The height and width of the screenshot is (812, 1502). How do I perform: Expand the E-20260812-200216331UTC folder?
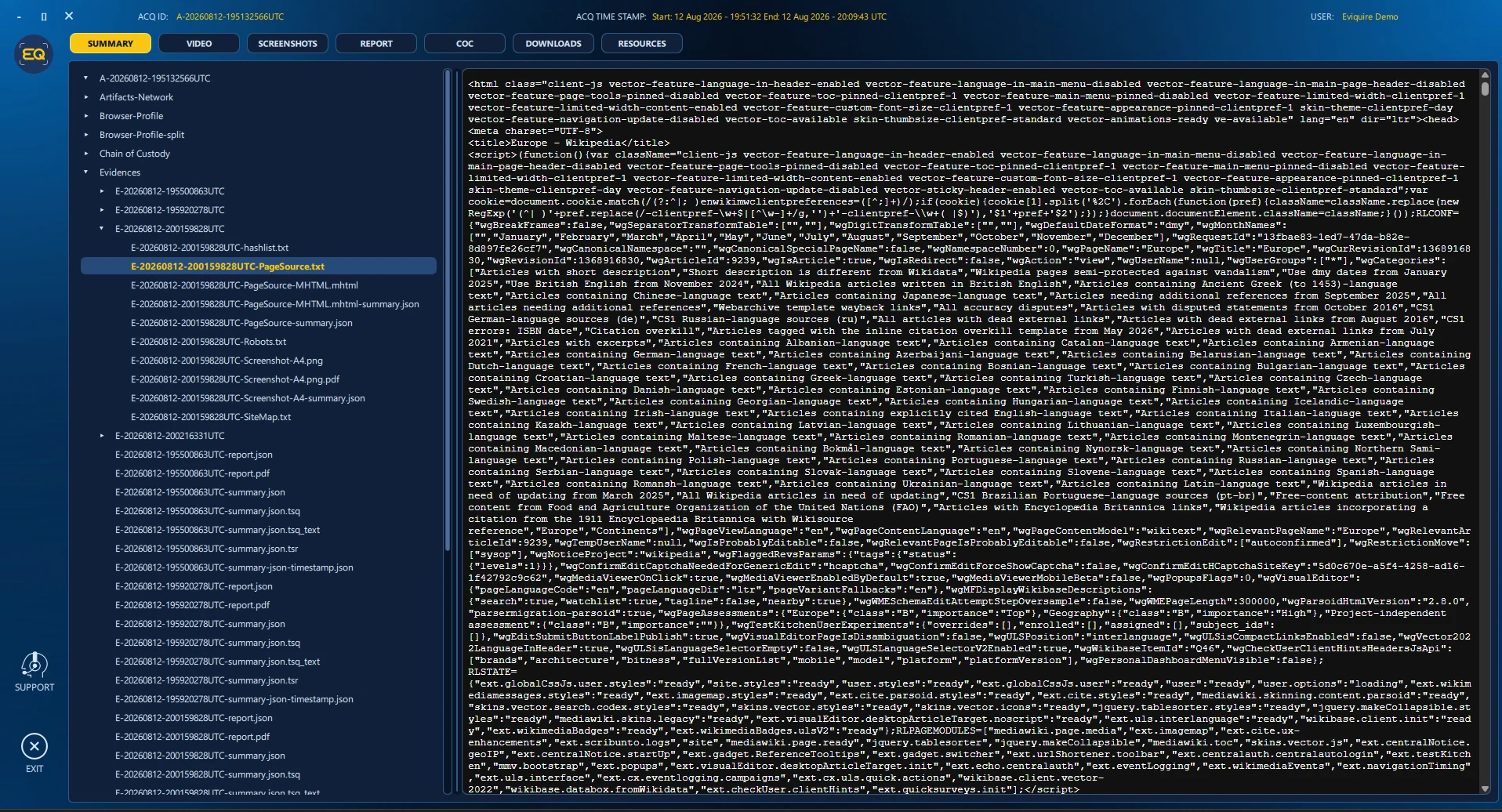[102, 436]
